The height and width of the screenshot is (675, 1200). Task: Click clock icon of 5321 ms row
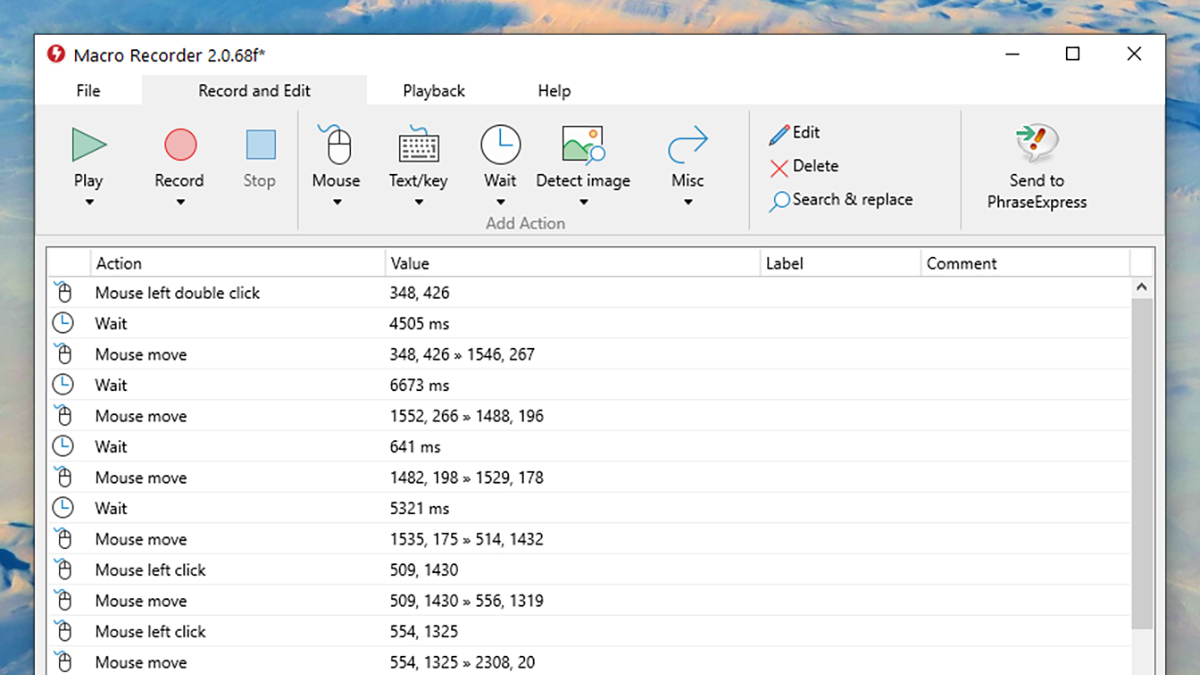(62, 508)
